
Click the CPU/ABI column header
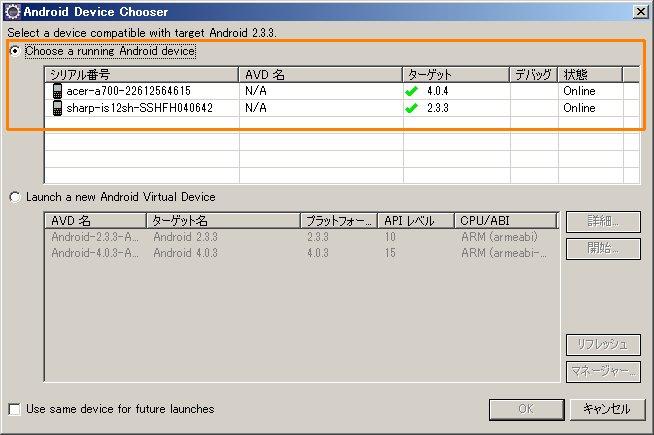(x=506, y=221)
